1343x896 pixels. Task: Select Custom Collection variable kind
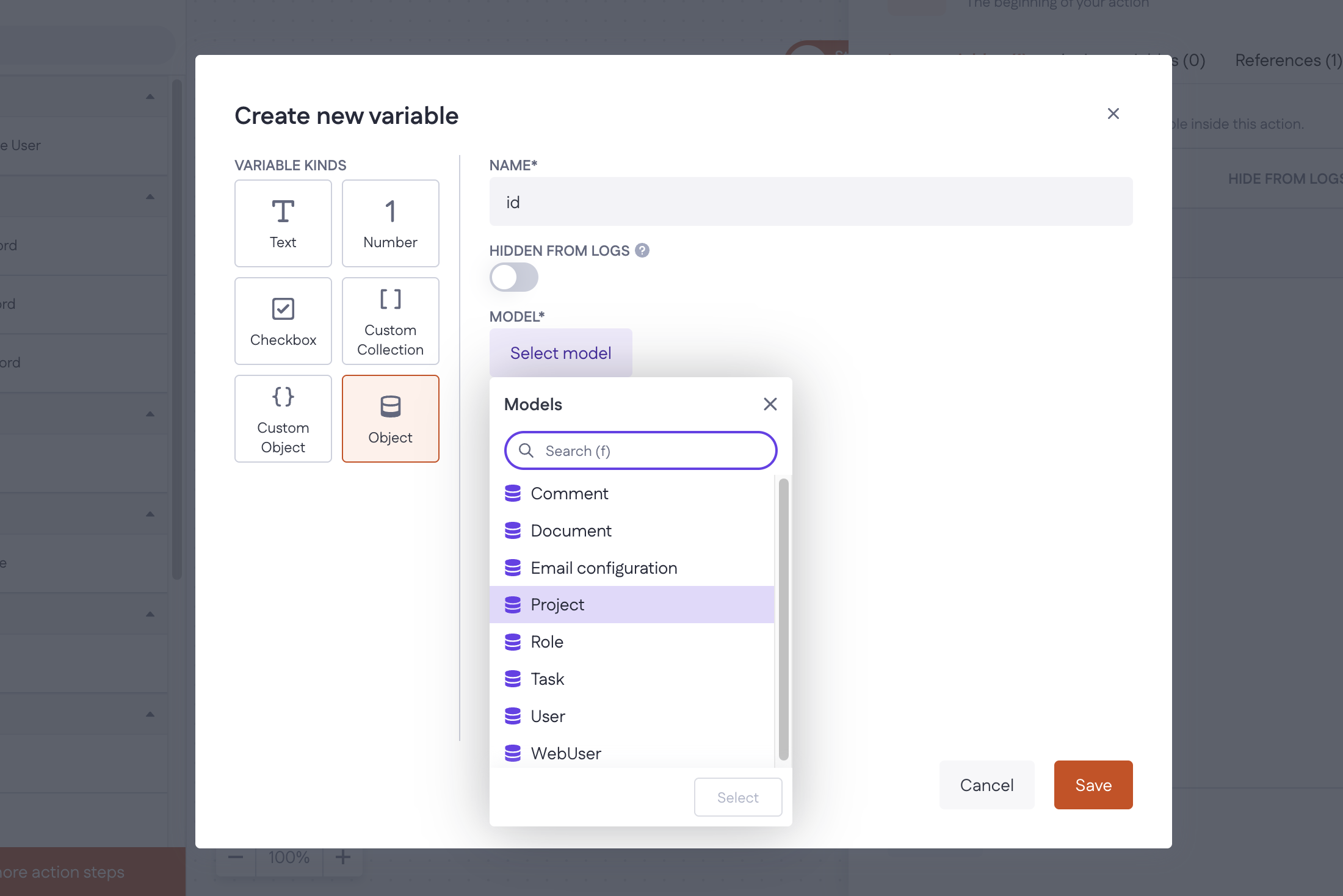(x=390, y=321)
